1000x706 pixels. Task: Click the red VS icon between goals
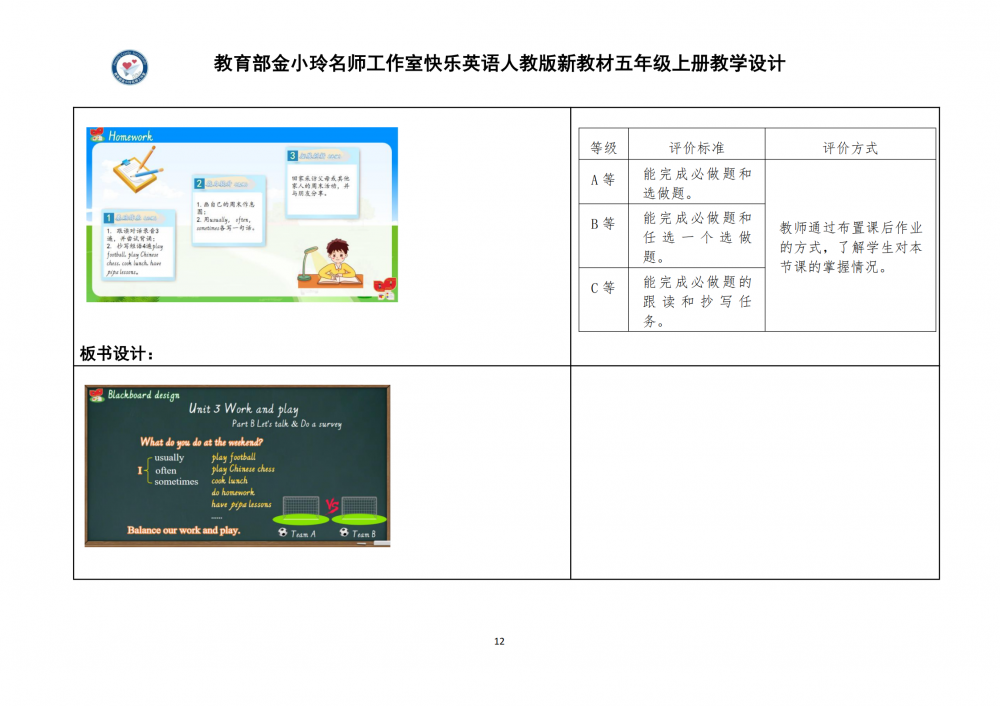[332, 506]
